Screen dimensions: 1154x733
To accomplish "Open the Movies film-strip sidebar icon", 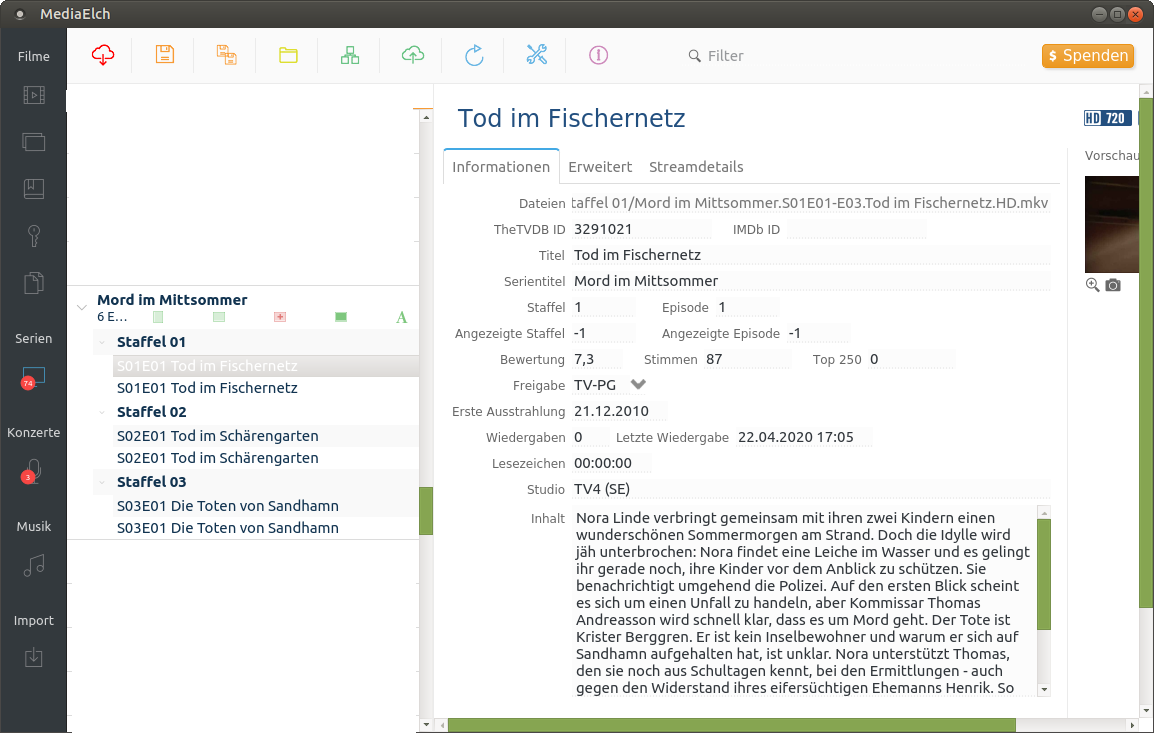I will click(34, 95).
